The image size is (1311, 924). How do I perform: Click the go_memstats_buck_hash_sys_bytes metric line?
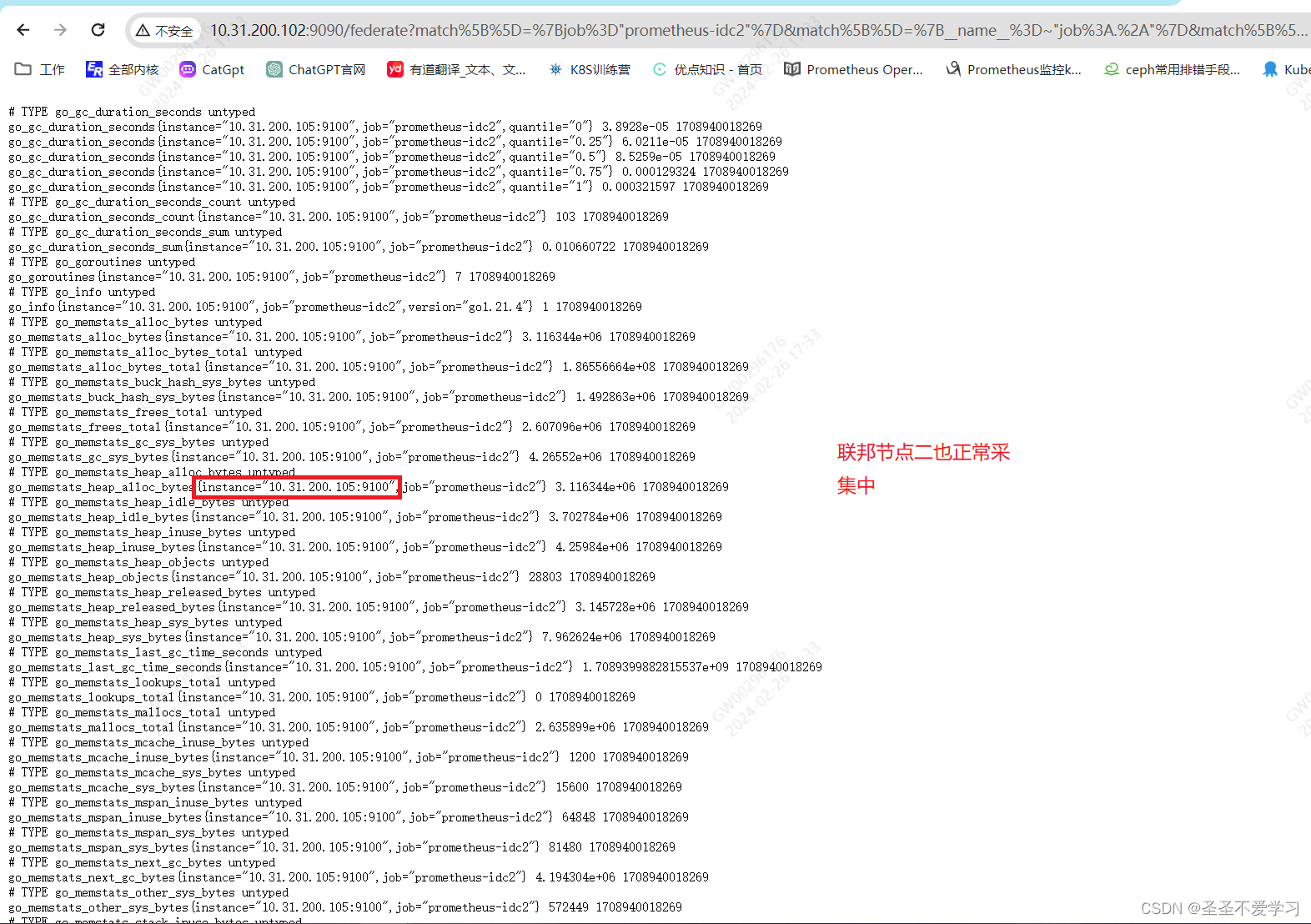(379, 397)
